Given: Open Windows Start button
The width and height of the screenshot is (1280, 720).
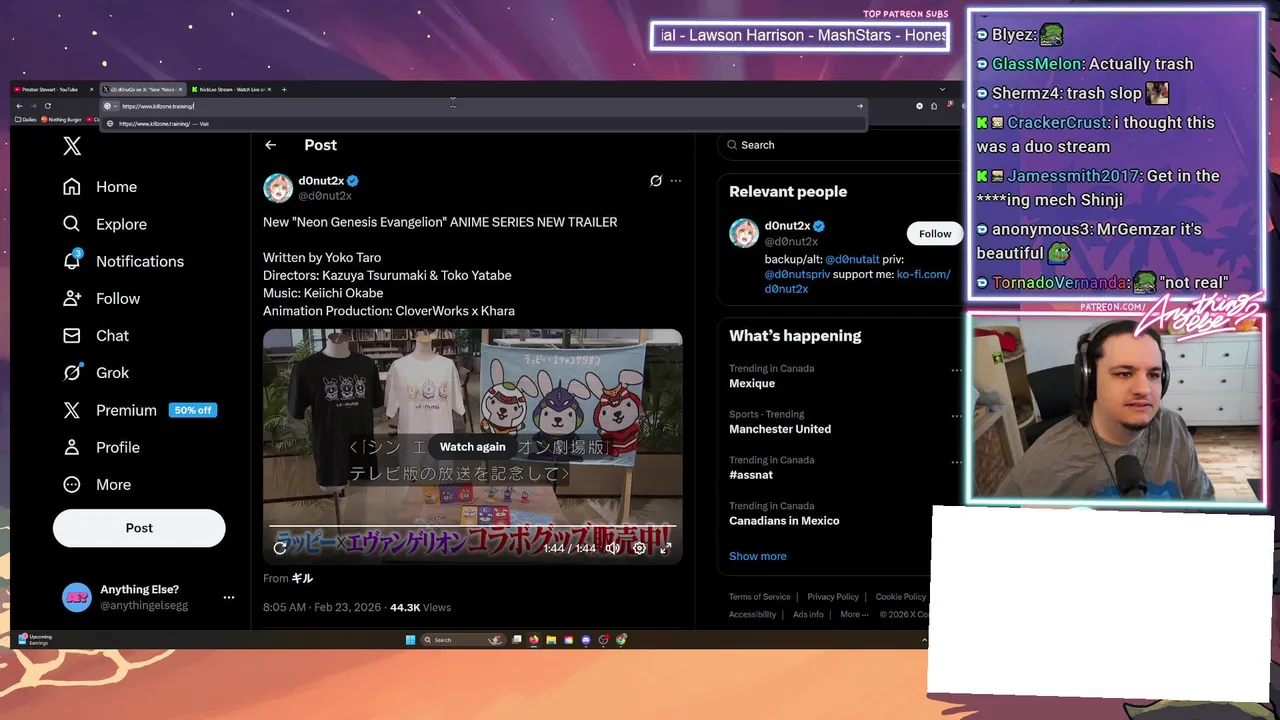Looking at the screenshot, I should coord(410,640).
